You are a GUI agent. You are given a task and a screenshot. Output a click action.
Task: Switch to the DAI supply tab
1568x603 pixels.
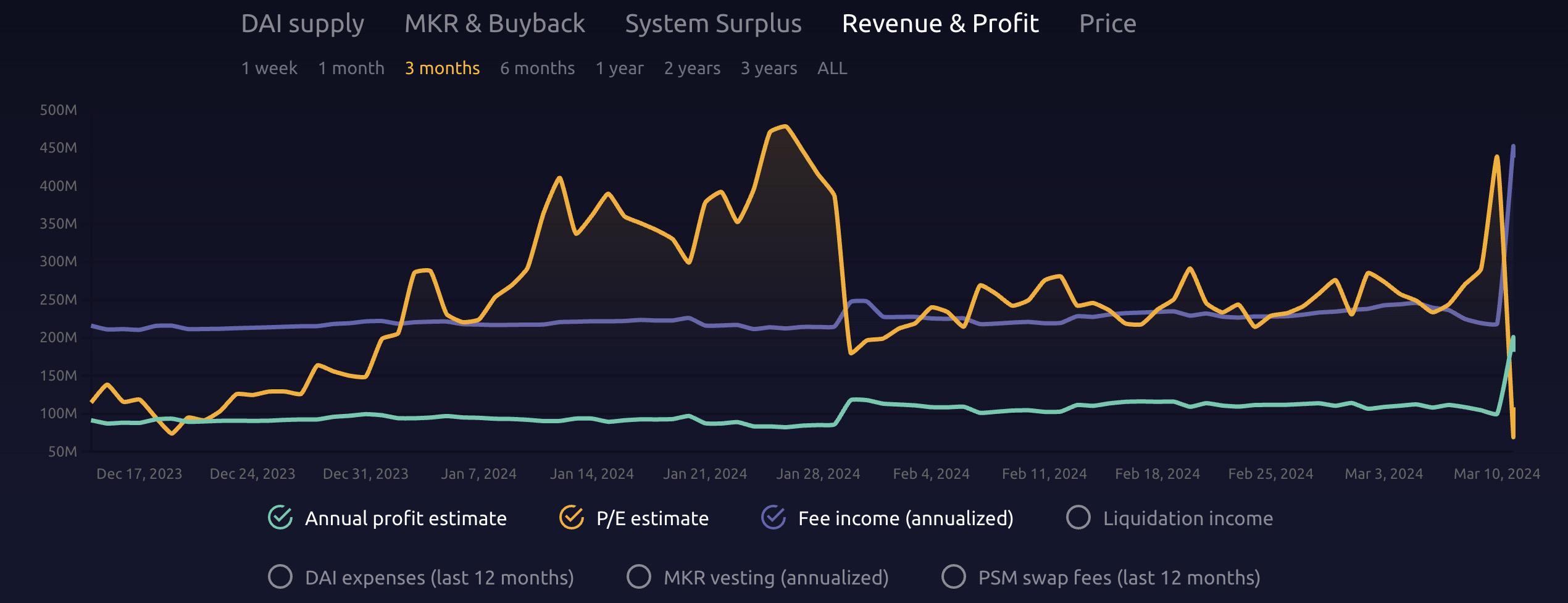(x=302, y=23)
